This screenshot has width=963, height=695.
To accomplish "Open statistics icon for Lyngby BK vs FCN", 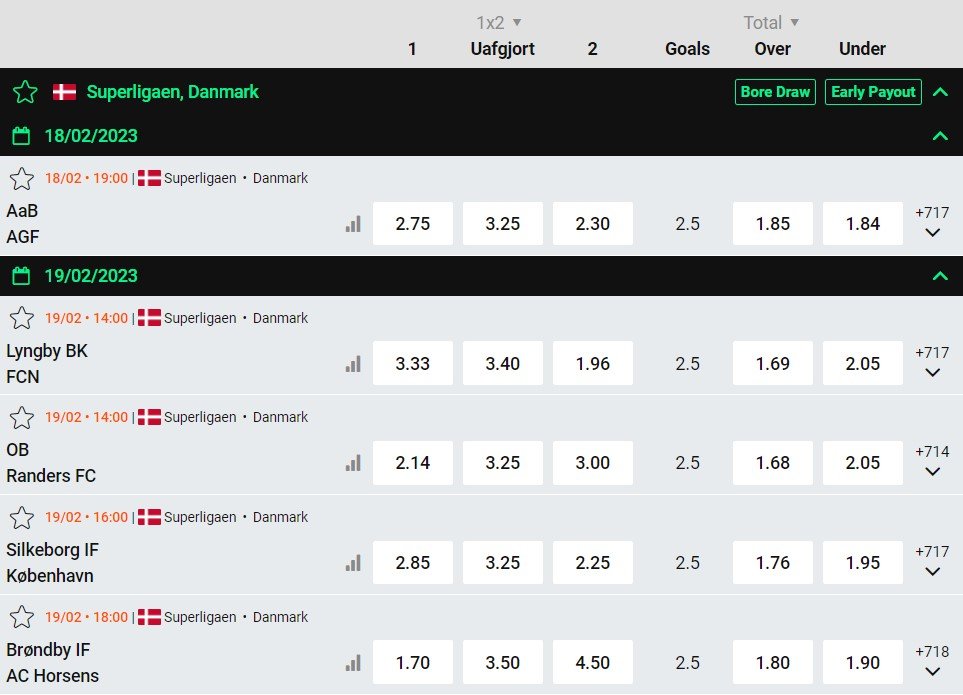I will (353, 364).
